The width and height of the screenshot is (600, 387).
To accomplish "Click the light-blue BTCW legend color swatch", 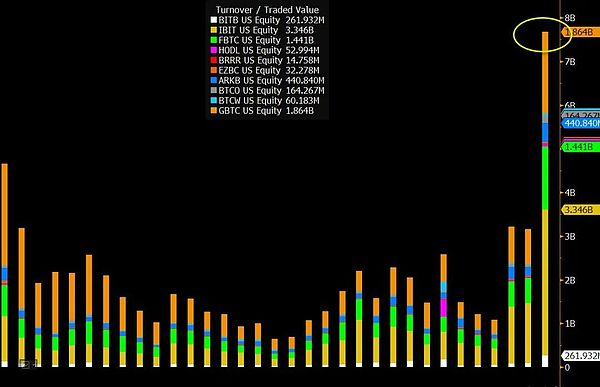I will click(x=214, y=101).
